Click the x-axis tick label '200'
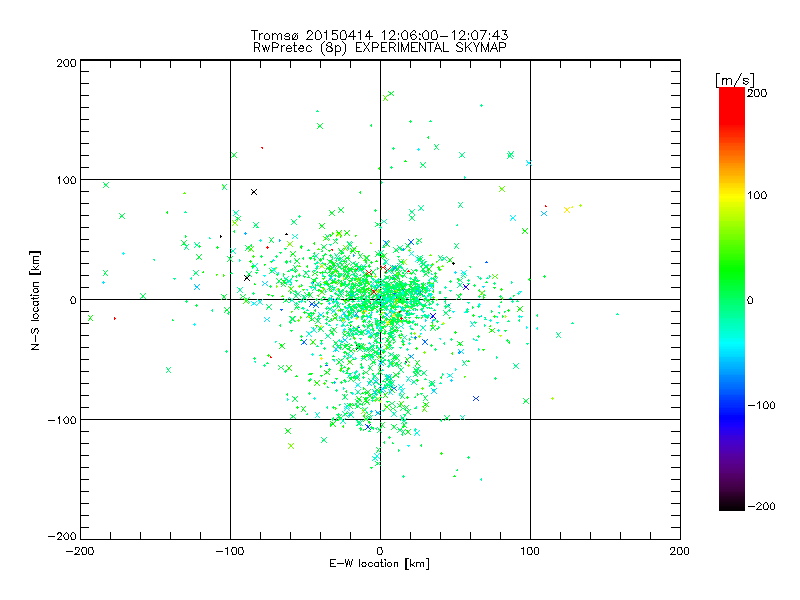The height and width of the screenshot is (600, 800). point(680,551)
